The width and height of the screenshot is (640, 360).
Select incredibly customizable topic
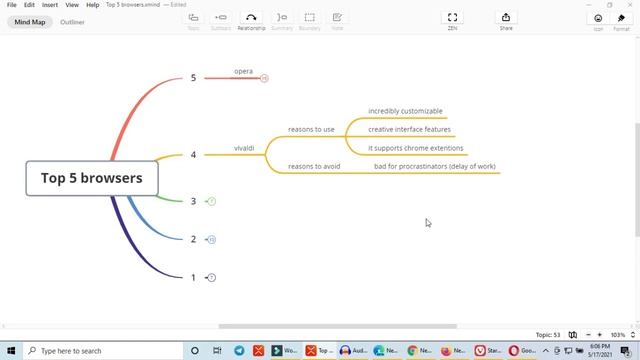(405, 111)
